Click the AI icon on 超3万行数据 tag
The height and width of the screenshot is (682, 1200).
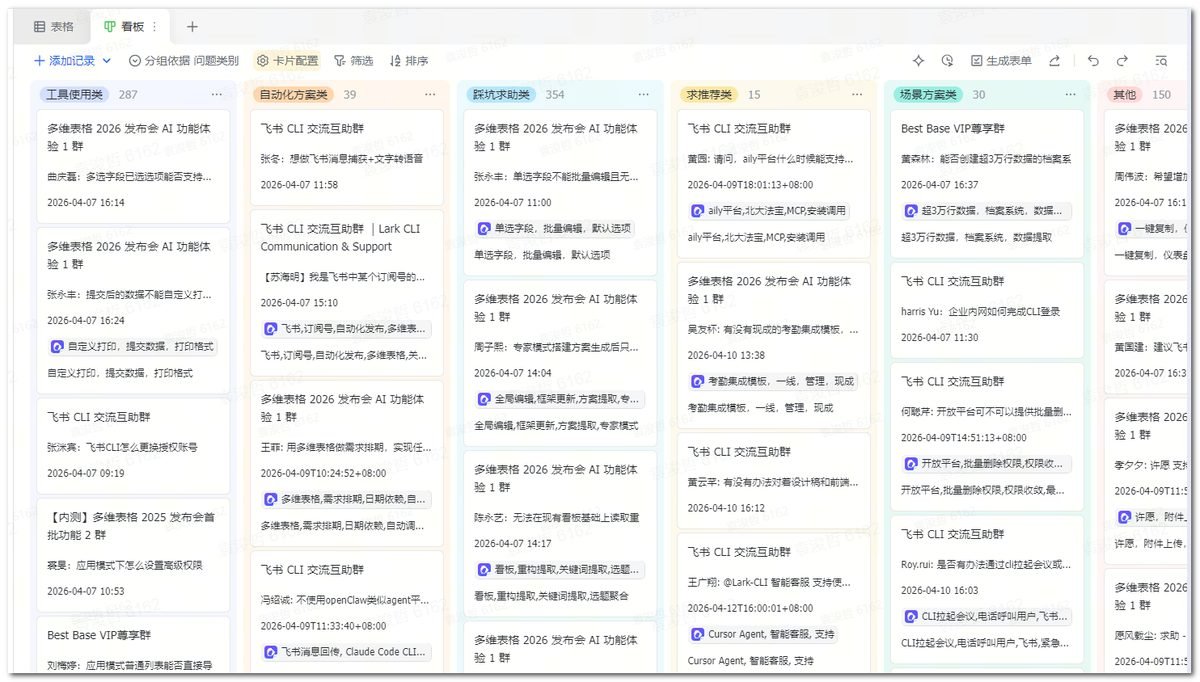click(911, 211)
